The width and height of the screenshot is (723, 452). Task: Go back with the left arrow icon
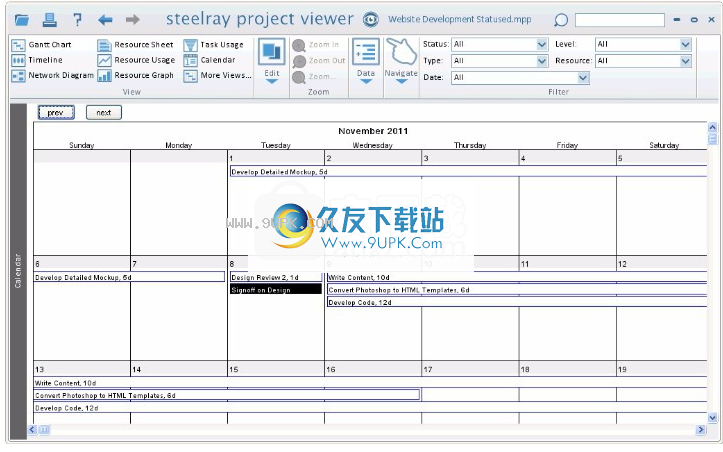(105, 19)
